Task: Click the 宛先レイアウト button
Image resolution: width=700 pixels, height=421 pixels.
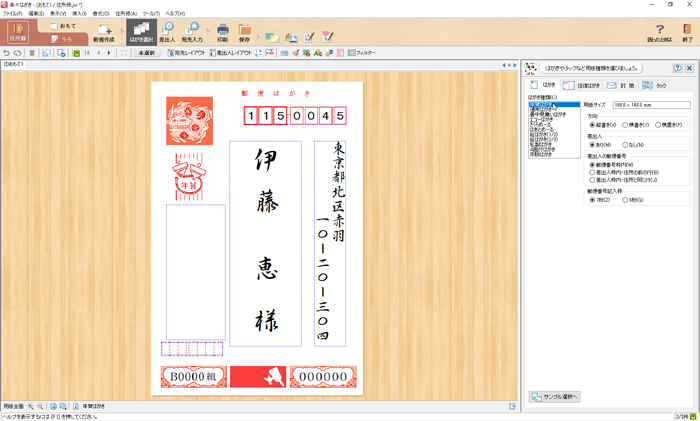Action: (x=185, y=52)
